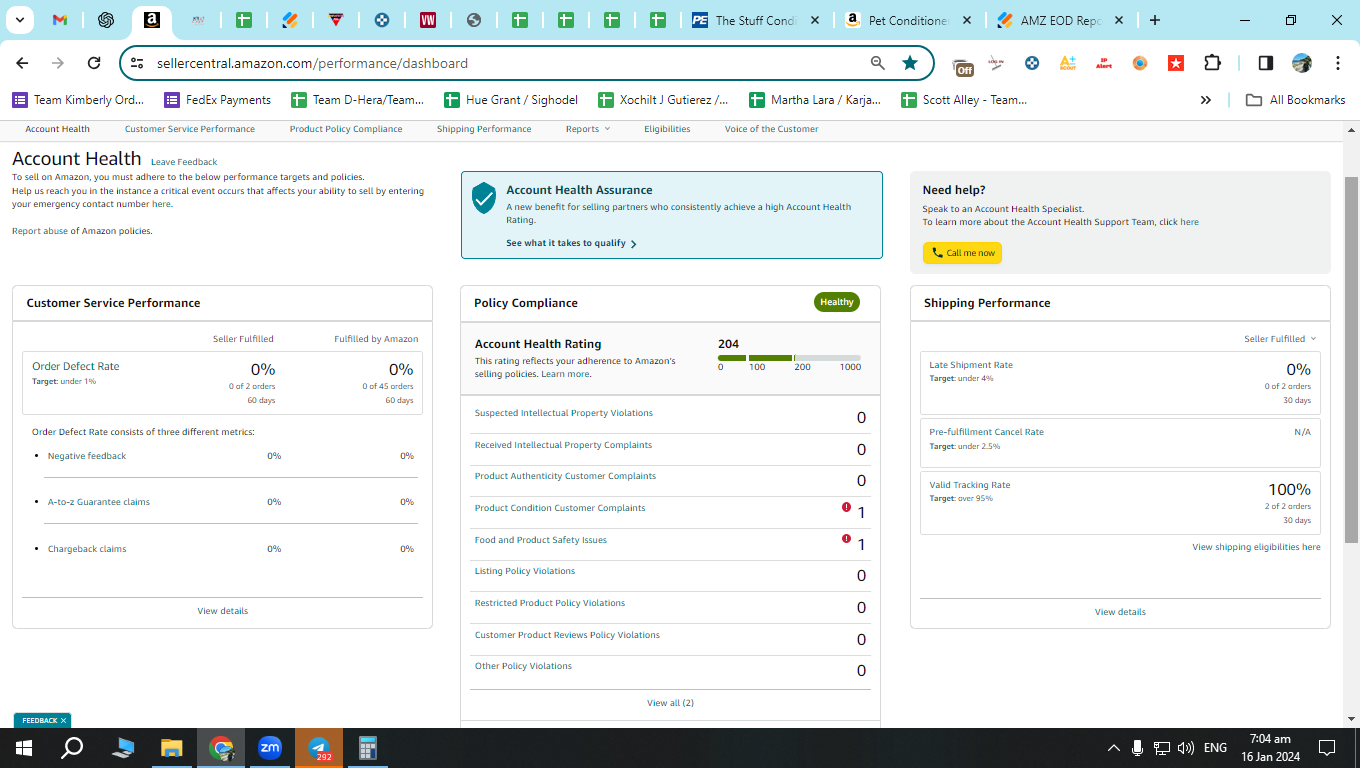This screenshot has height=768, width=1360.
Task: Click the page's vertical scrollbar
Action: pos(1351,360)
